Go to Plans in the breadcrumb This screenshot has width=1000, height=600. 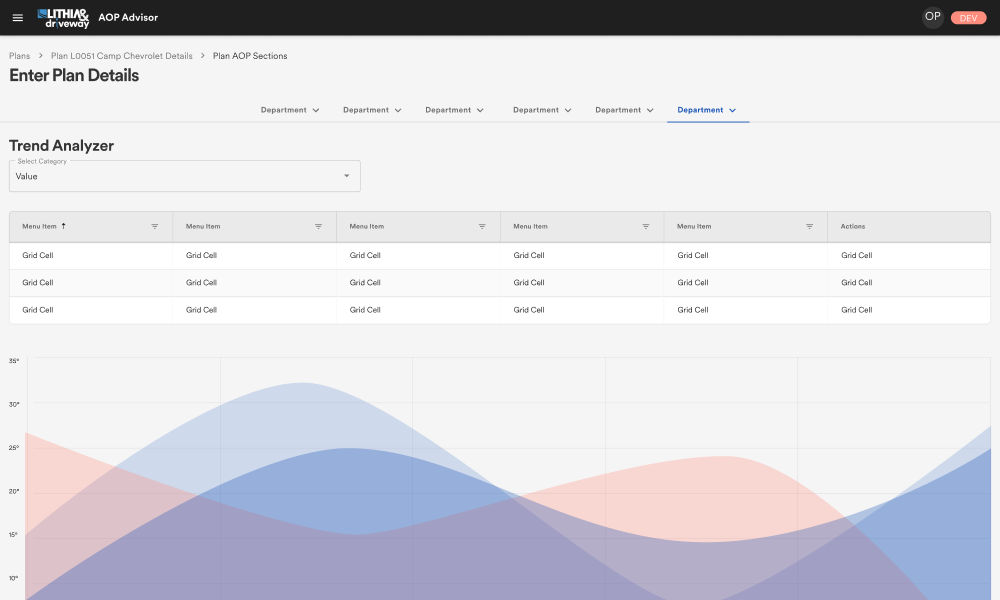[x=20, y=56]
